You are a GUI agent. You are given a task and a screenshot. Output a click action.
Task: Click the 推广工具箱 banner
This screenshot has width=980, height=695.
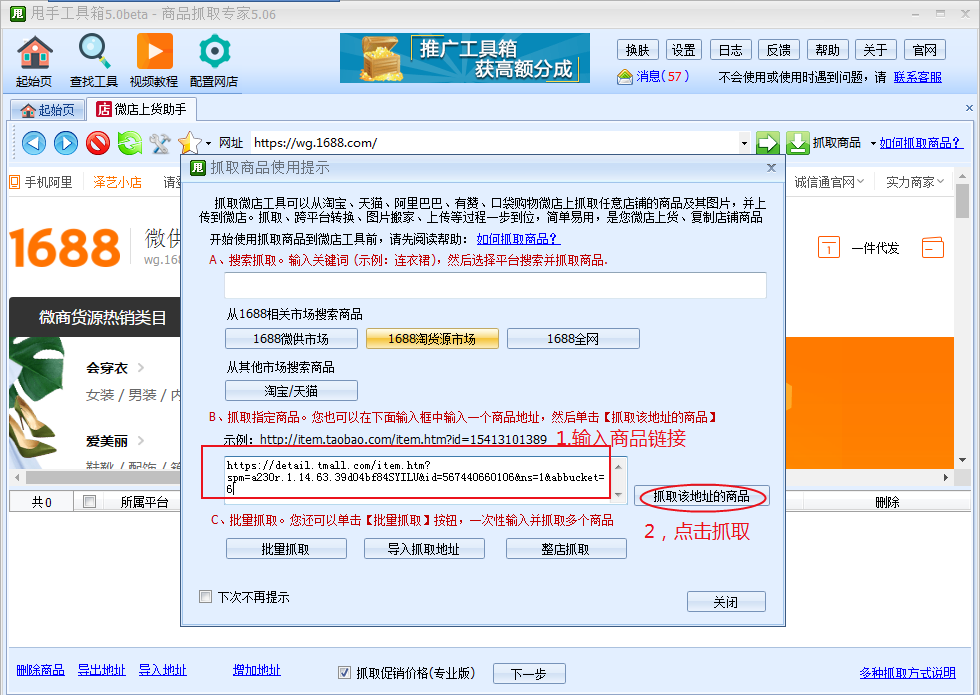point(464,58)
